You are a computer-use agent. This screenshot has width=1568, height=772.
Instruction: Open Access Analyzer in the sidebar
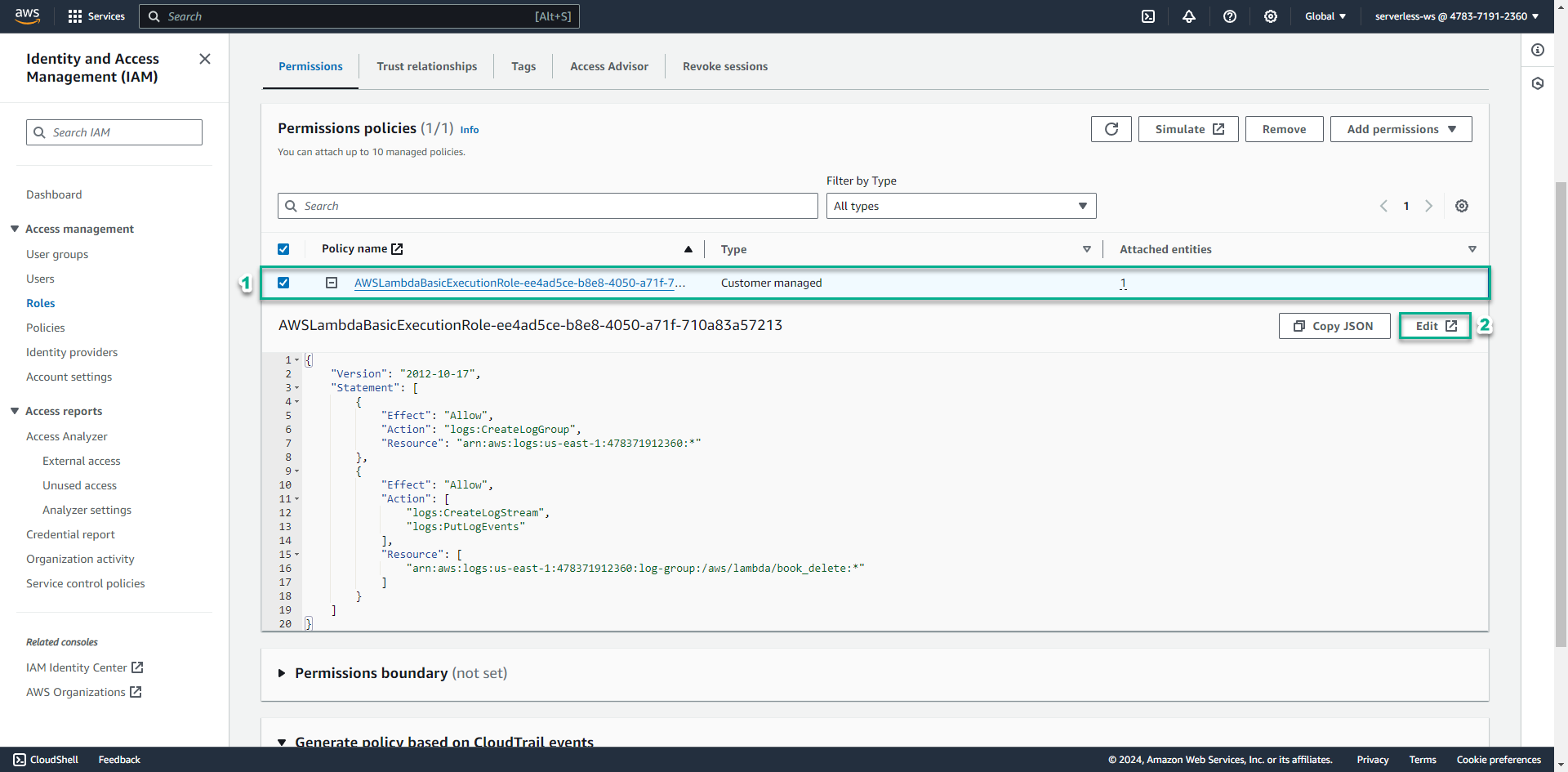tap(67, 436)
